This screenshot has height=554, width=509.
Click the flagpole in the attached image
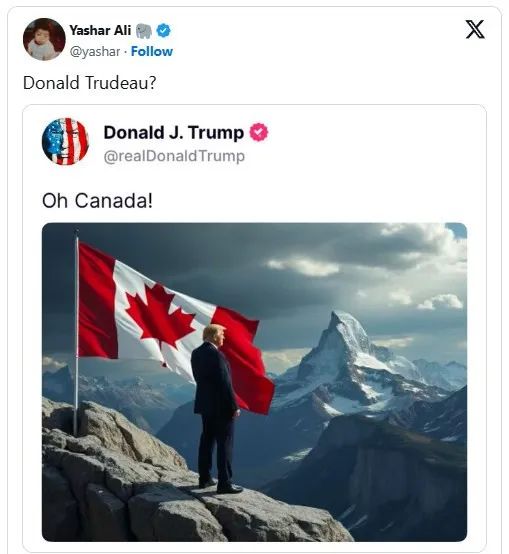click(x=76, y=332)
